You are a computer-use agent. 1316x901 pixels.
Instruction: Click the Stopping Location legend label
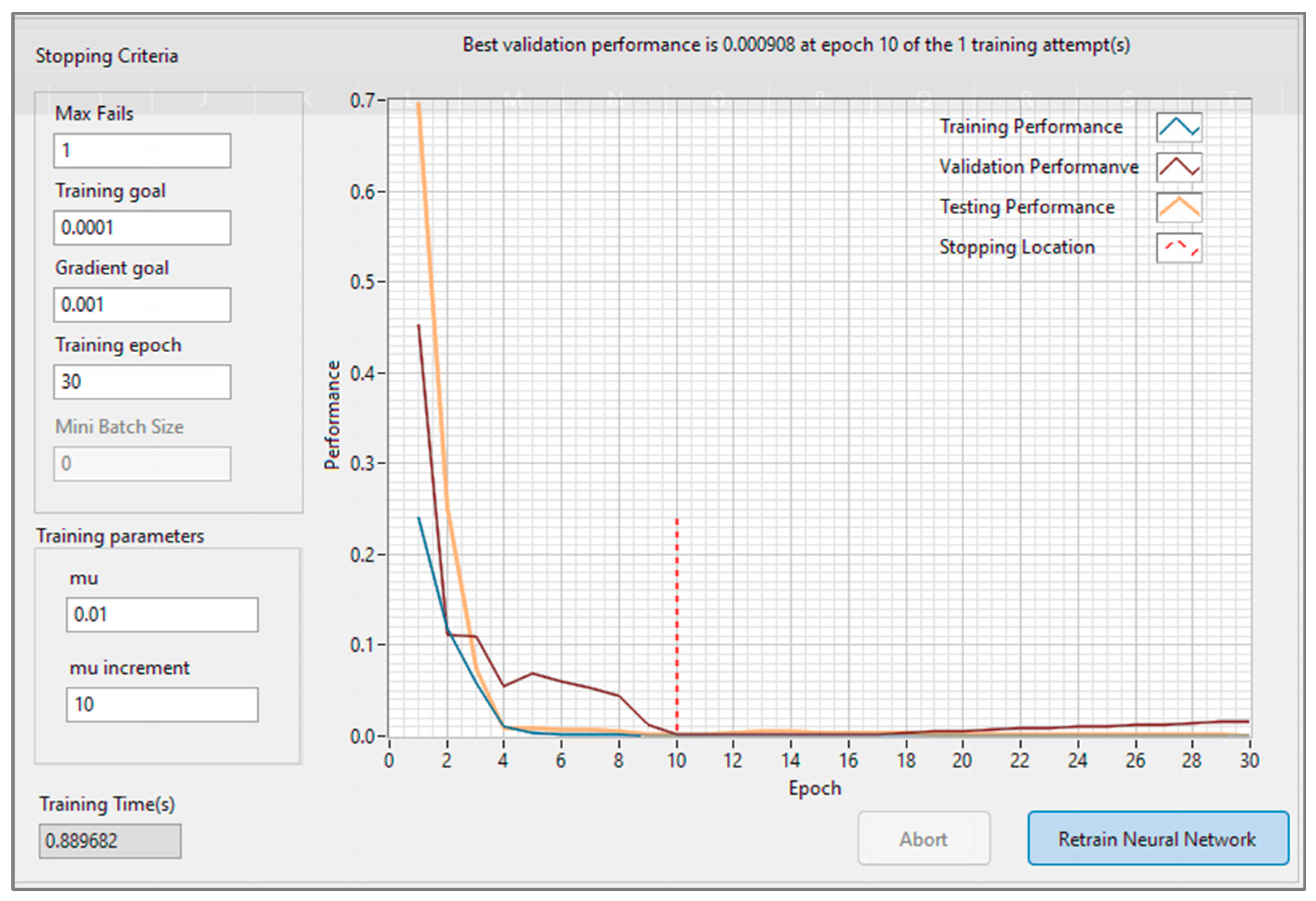1017,248
